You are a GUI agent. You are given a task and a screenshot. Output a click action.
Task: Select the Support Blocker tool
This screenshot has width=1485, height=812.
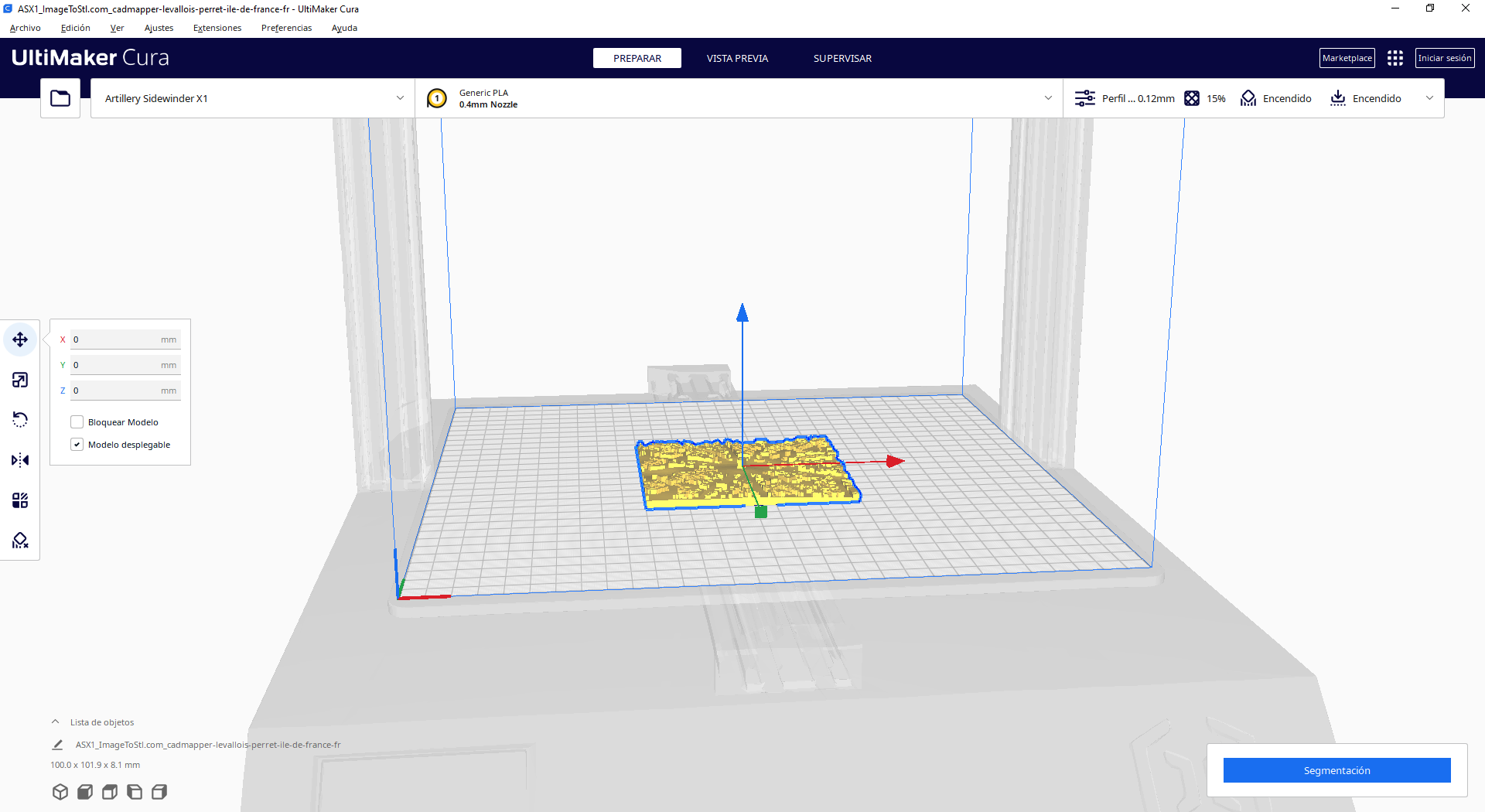tap(20, 541)
